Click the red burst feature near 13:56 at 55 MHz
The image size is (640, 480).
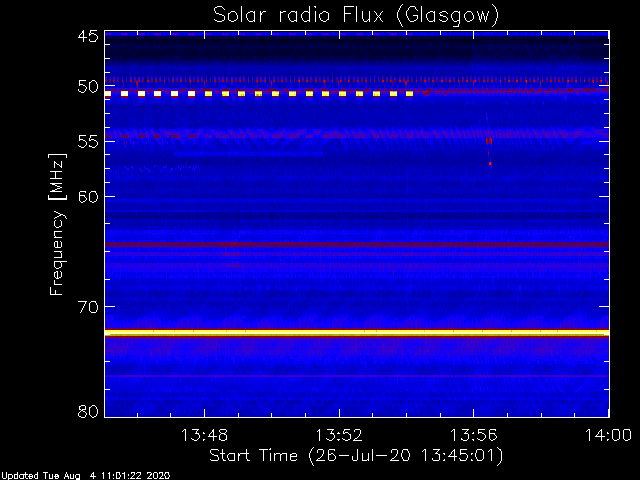(489, 141)
